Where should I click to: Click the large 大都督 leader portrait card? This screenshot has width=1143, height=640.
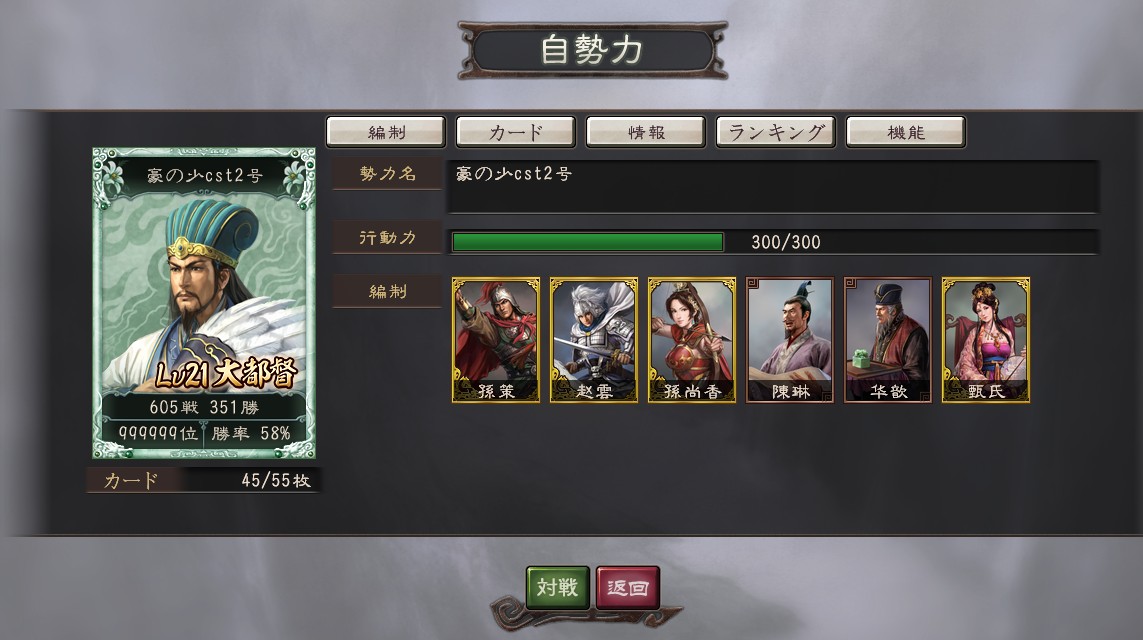pos(204,303)
